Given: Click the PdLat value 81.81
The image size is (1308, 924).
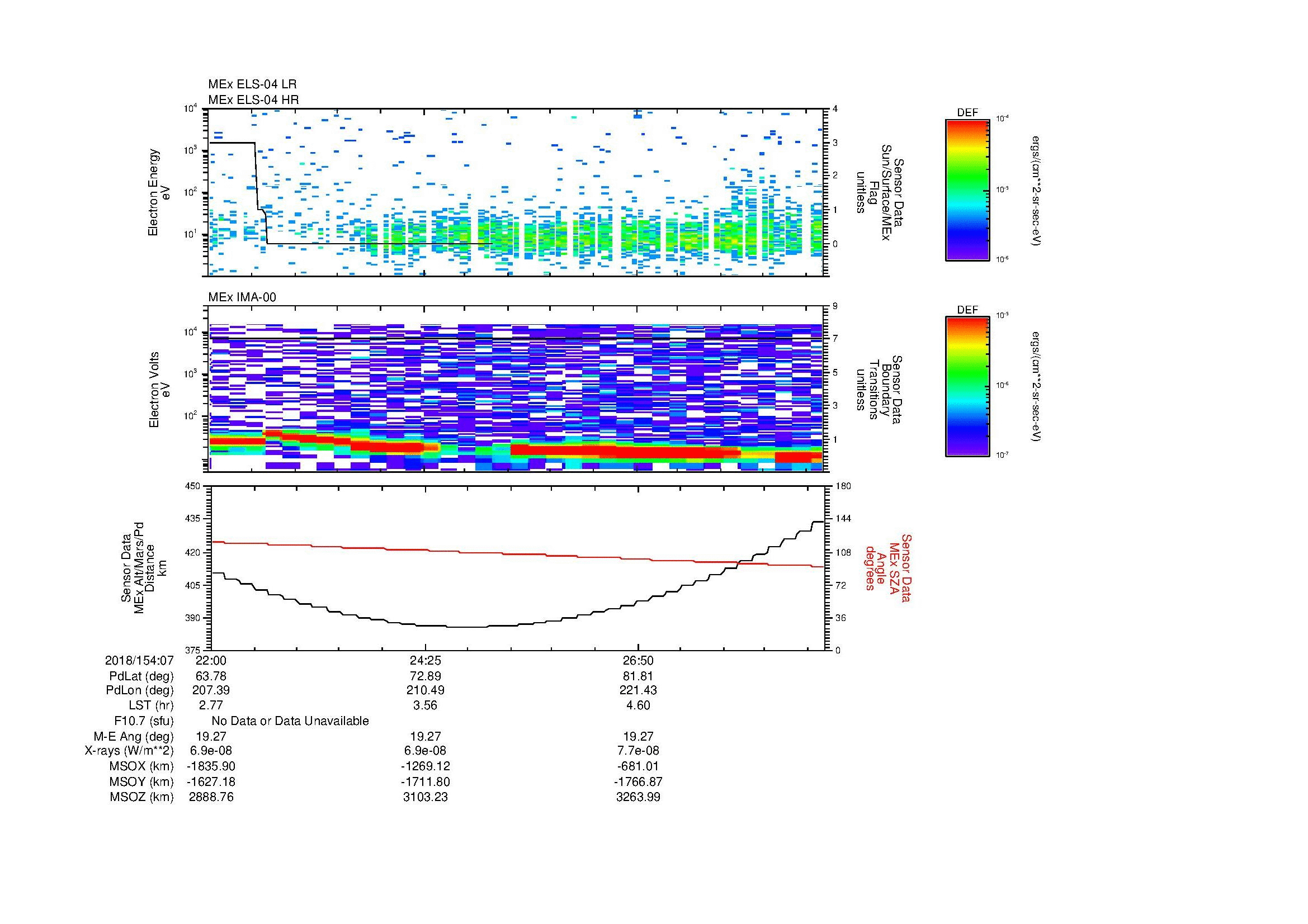Looking at the screenshot, I should click(x=638, y=676).
